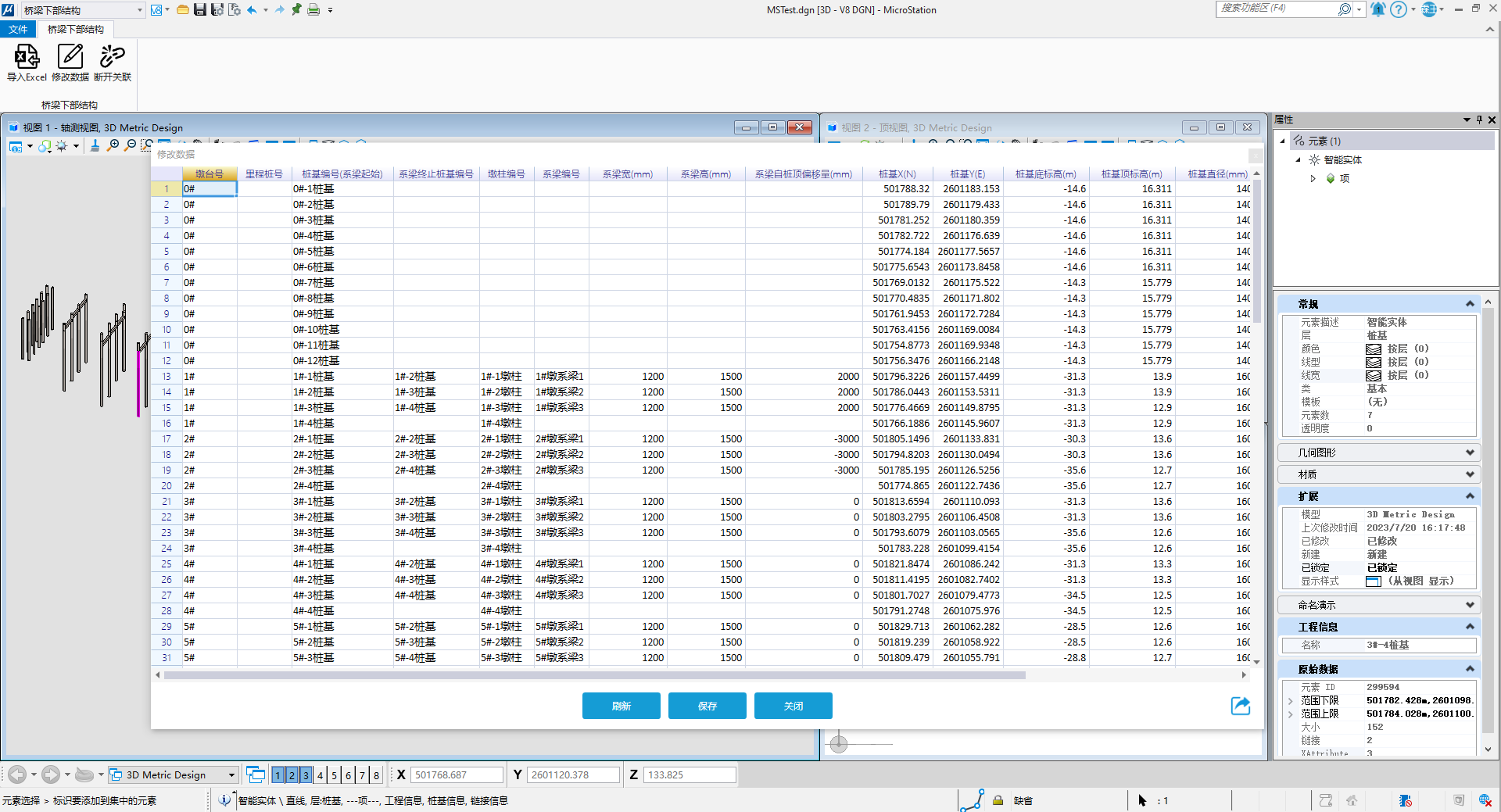Viewport: 1501px width, 812px height.
Task: Click the 桩基底标高(m) column header
Action: 1045,173
